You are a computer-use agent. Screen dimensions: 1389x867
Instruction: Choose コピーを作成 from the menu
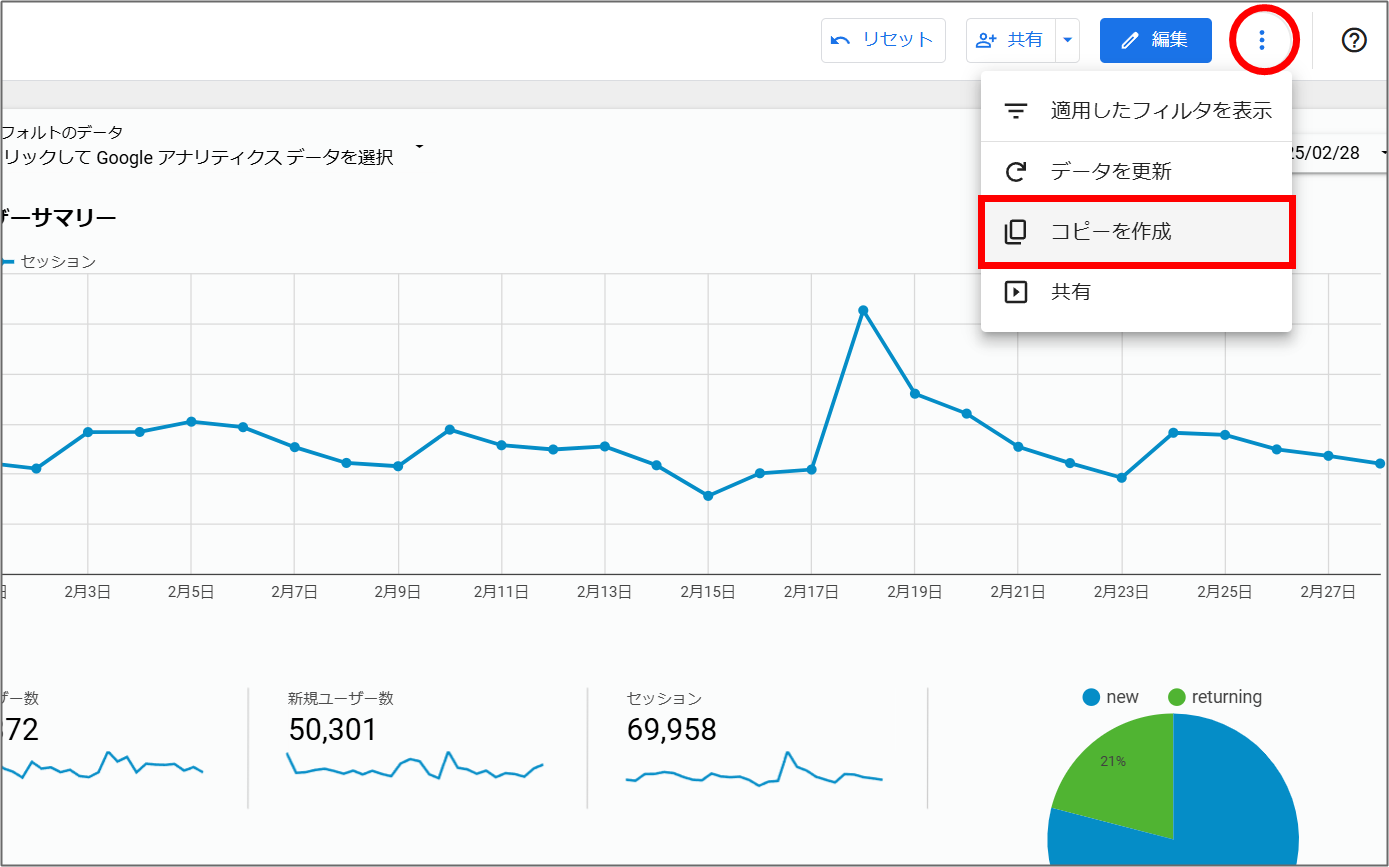(1110, 232)
